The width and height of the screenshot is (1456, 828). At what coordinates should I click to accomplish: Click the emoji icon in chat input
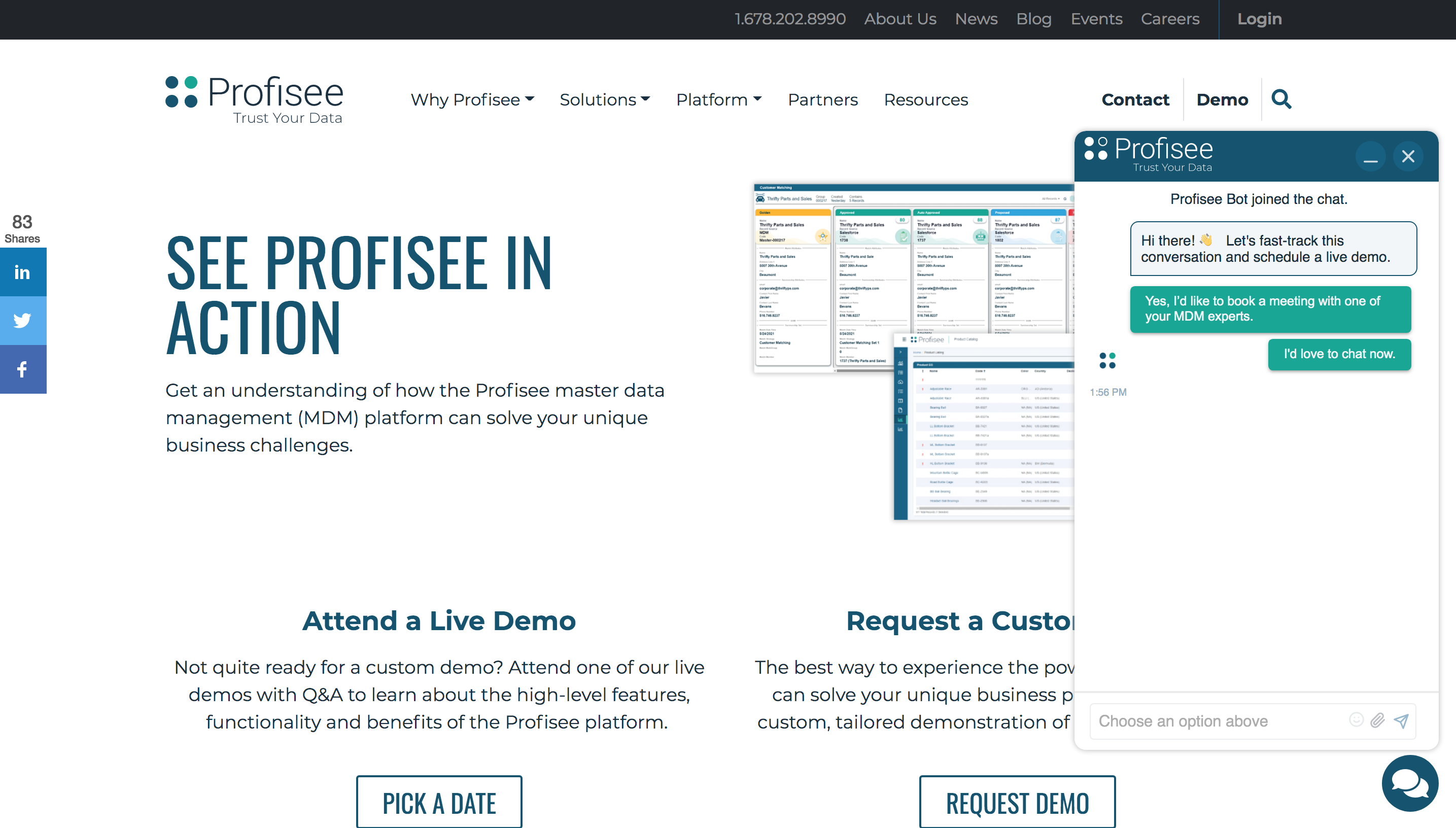1356,720
